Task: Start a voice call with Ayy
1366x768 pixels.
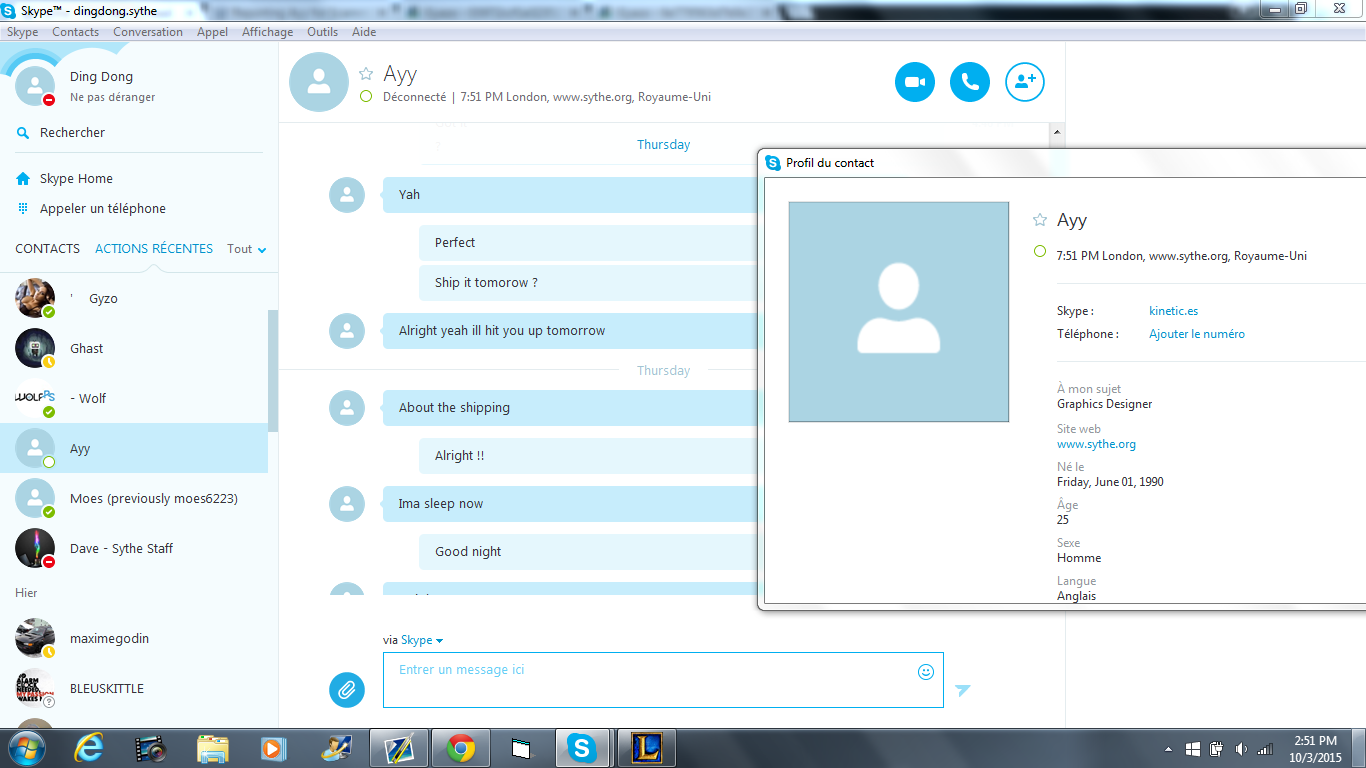Action: (x=970, y=82)
